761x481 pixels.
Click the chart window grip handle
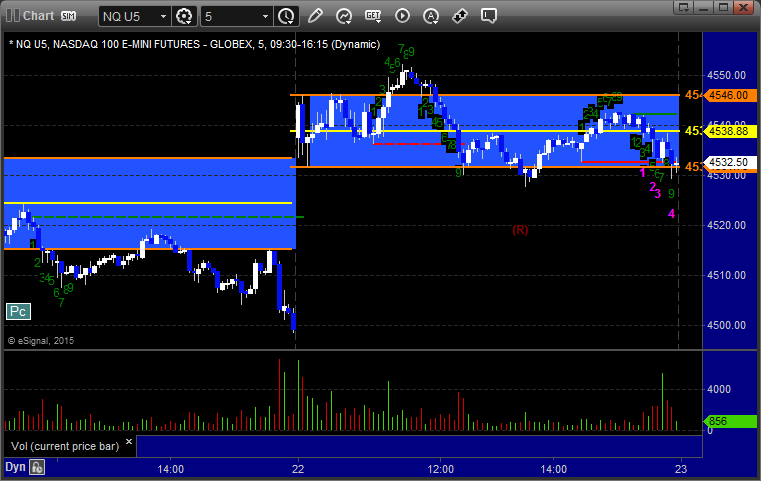[13, 16]
